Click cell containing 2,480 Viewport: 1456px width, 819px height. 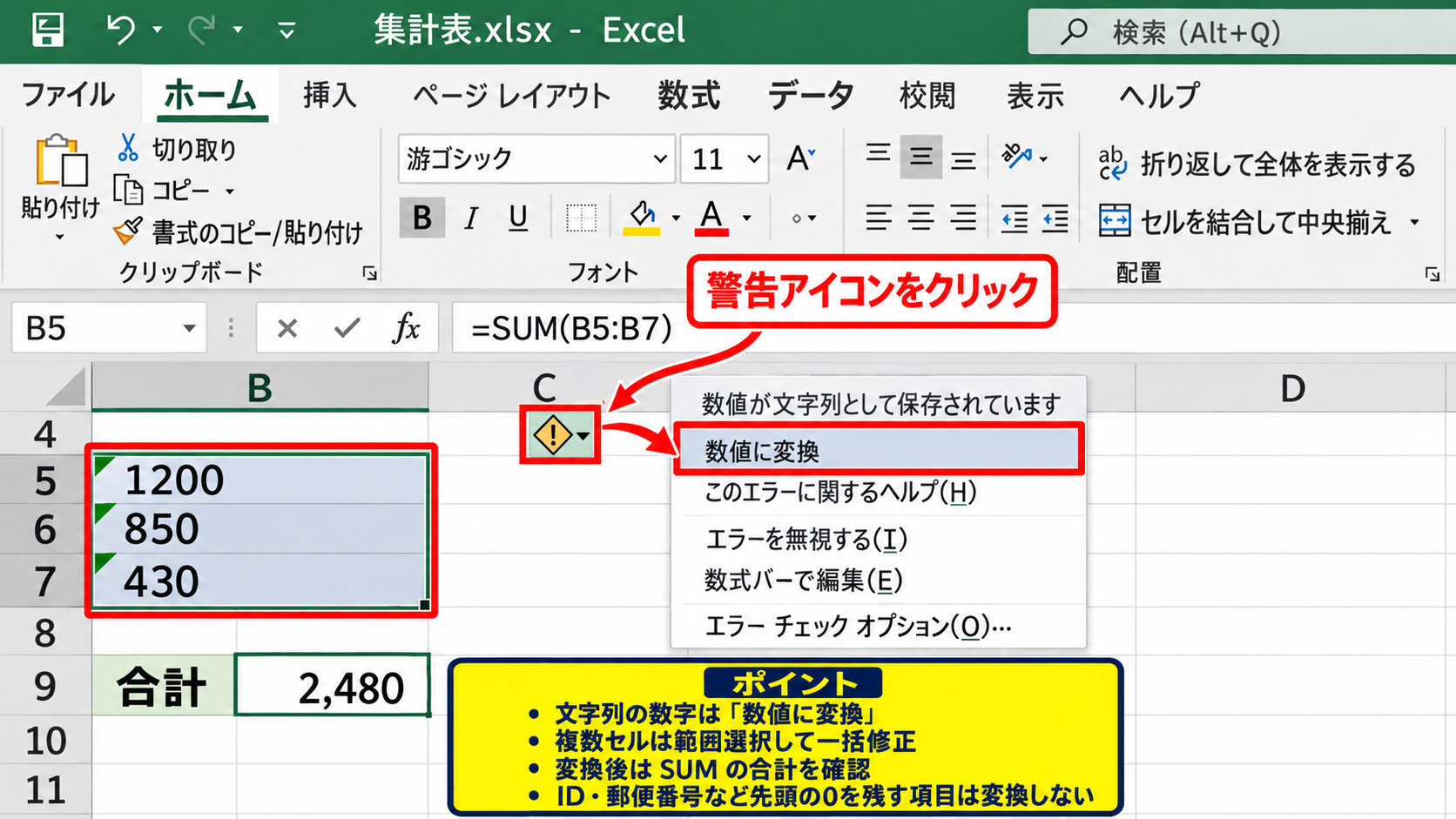(x=332, y=686)
